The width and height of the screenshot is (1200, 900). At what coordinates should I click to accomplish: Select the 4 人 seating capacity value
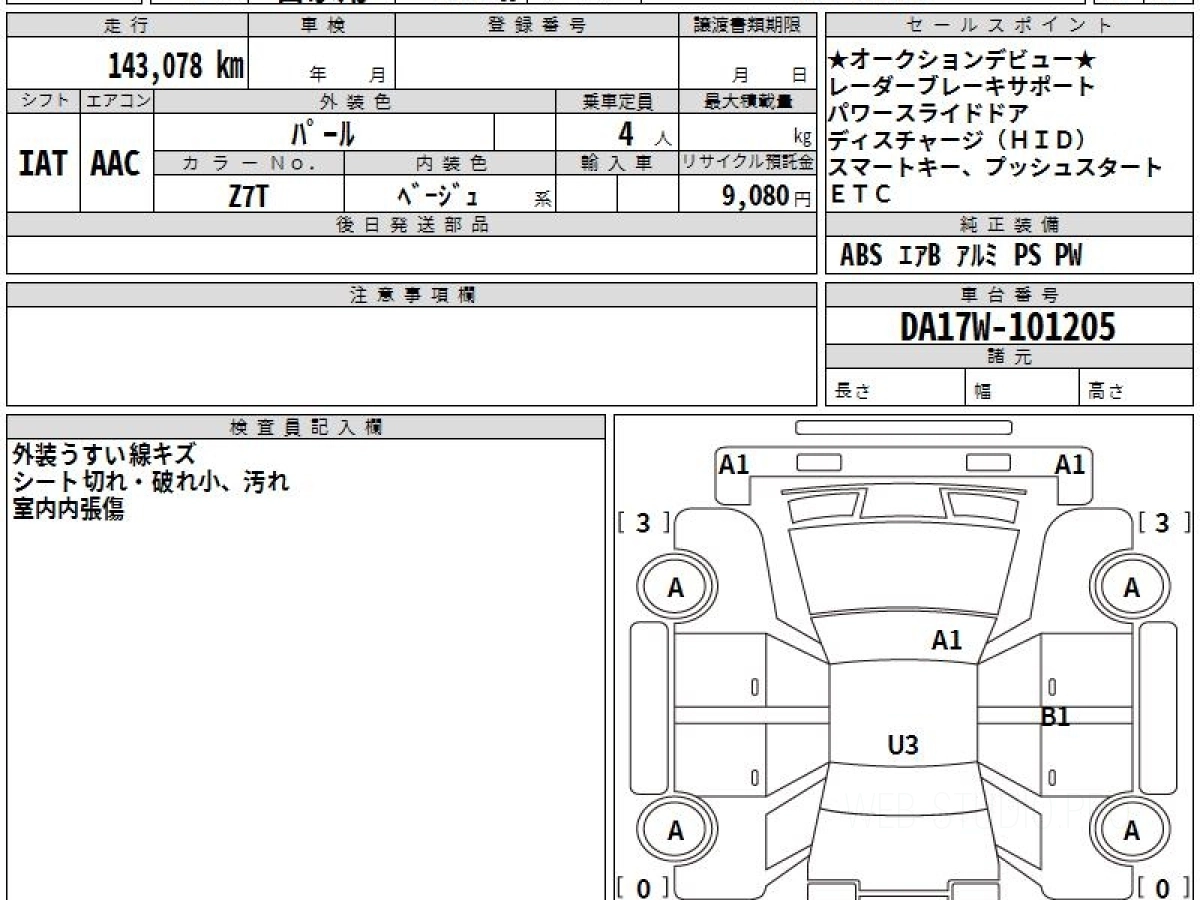click(644, 133)
